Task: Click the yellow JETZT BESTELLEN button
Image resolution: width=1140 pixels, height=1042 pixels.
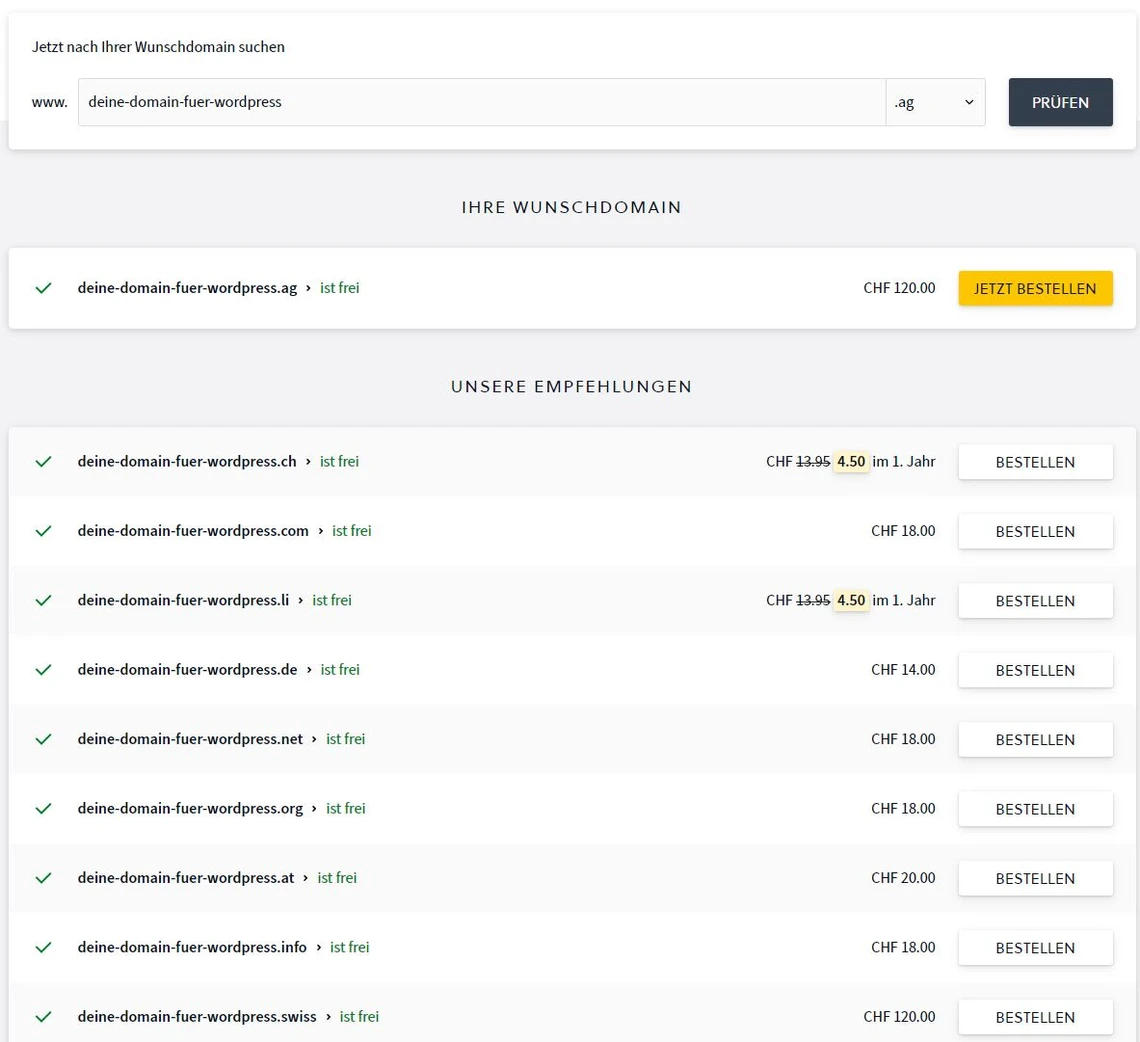Action: (1035, 288)
